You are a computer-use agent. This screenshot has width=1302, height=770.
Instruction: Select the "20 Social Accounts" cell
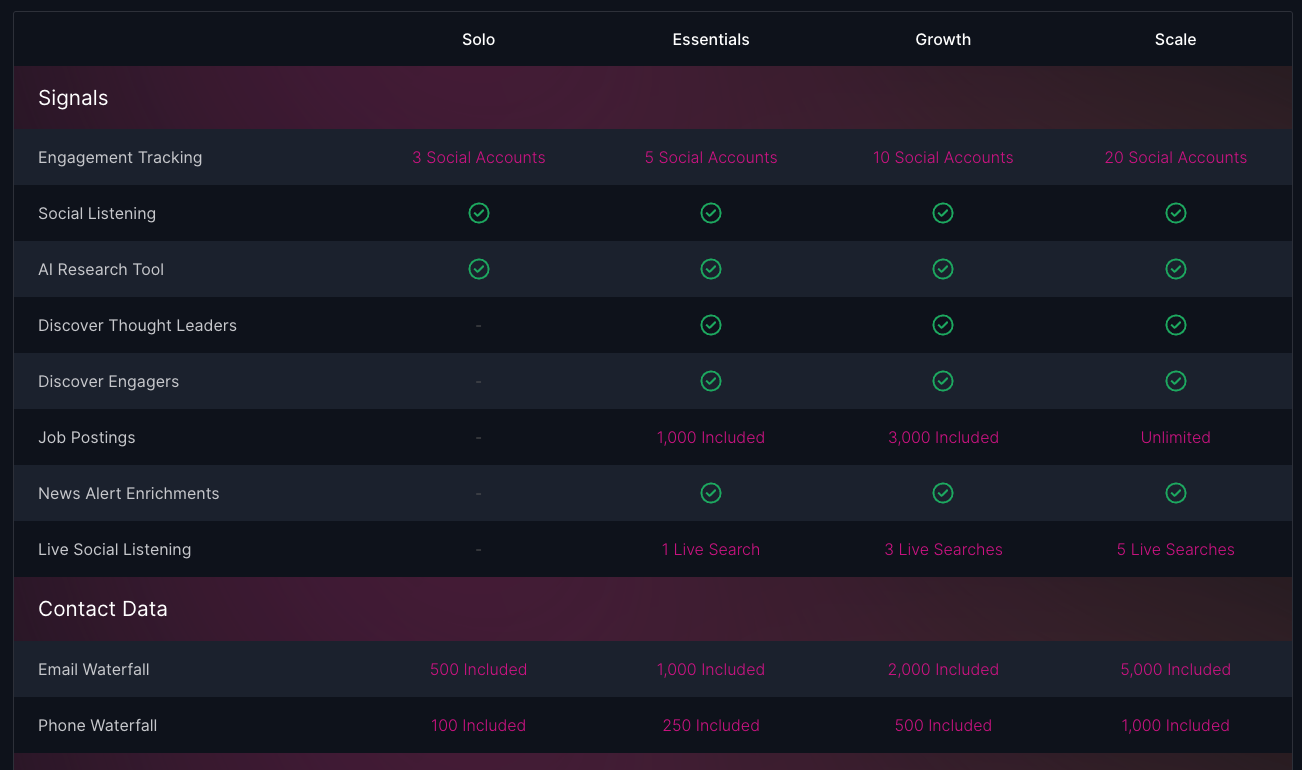pyautogui.click(x=1176, y=157)
